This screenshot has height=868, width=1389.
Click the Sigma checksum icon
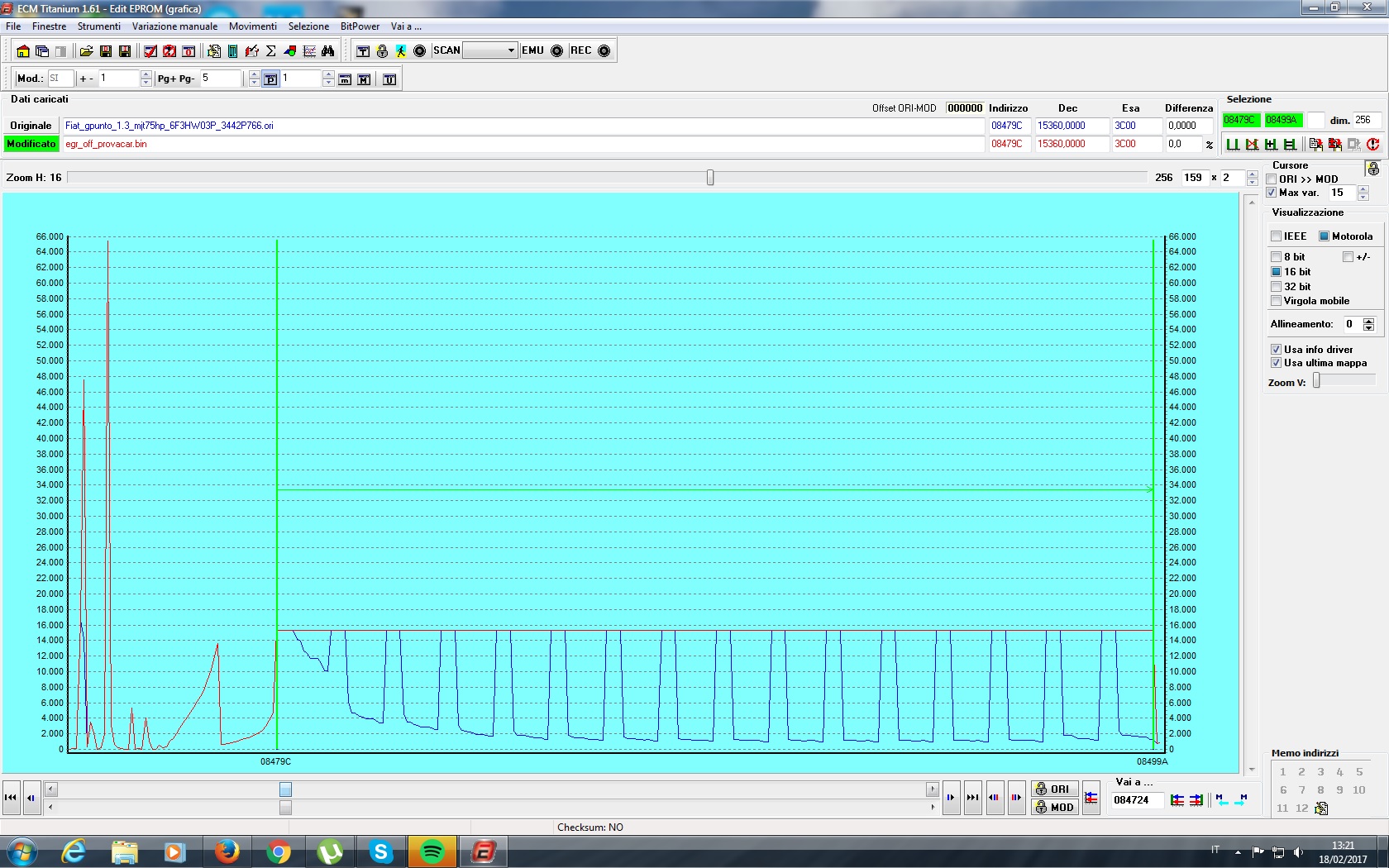point(270,51)
